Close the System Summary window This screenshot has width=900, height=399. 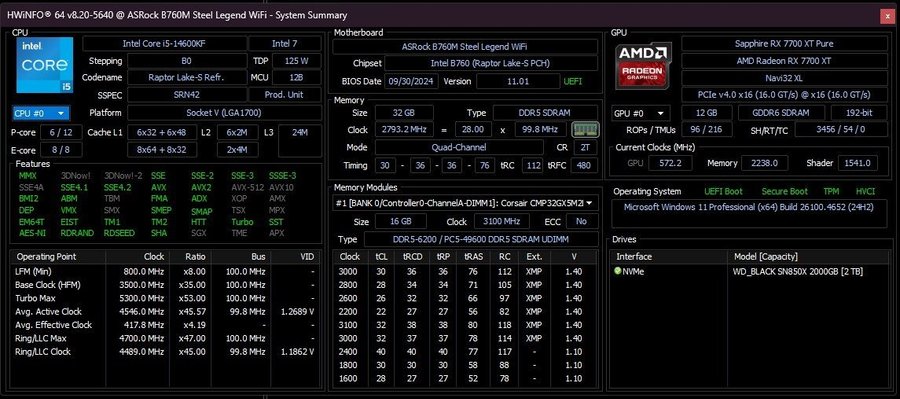coord(888,16)
